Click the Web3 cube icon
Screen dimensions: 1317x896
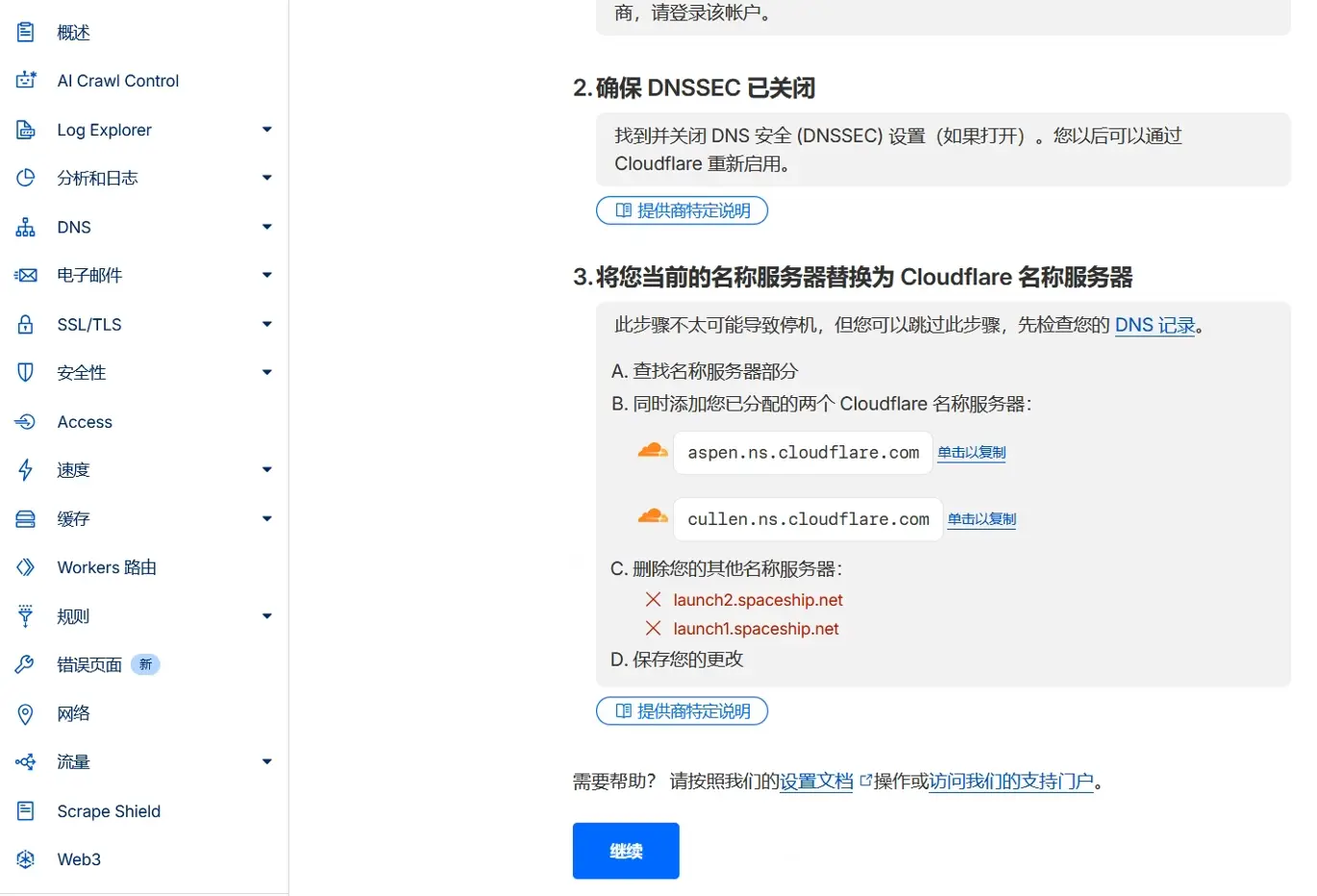tap(26, 859)
